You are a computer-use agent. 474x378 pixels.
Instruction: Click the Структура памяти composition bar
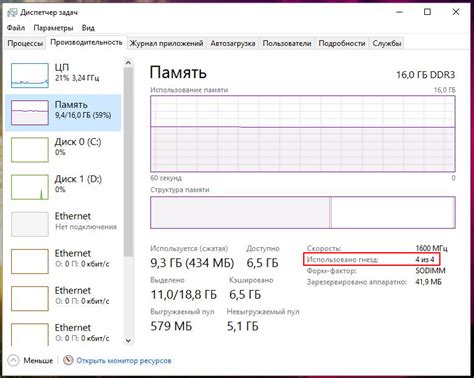[x=303, y=213]
